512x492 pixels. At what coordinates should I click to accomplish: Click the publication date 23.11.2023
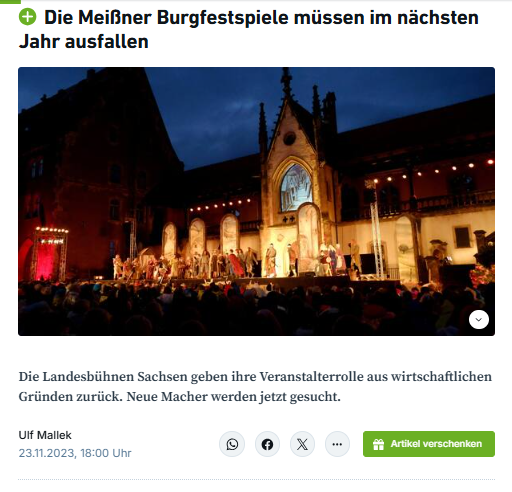pos(48,453)
